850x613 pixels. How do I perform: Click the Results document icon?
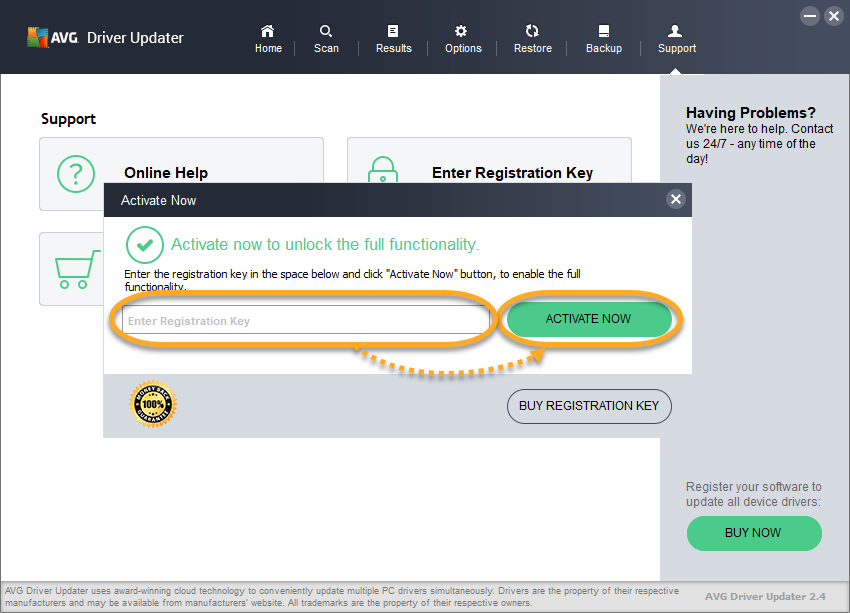coord(393,31)
